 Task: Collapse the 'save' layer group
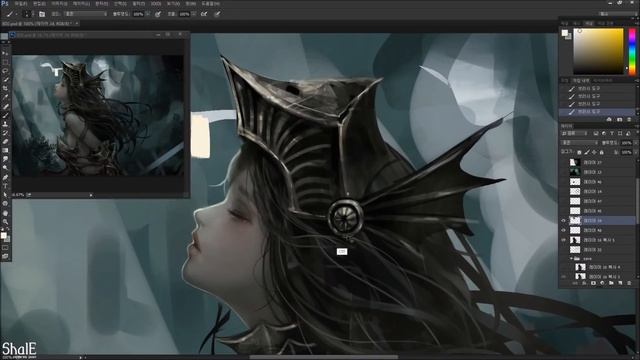pyautogui.click(x=571, y=258)
